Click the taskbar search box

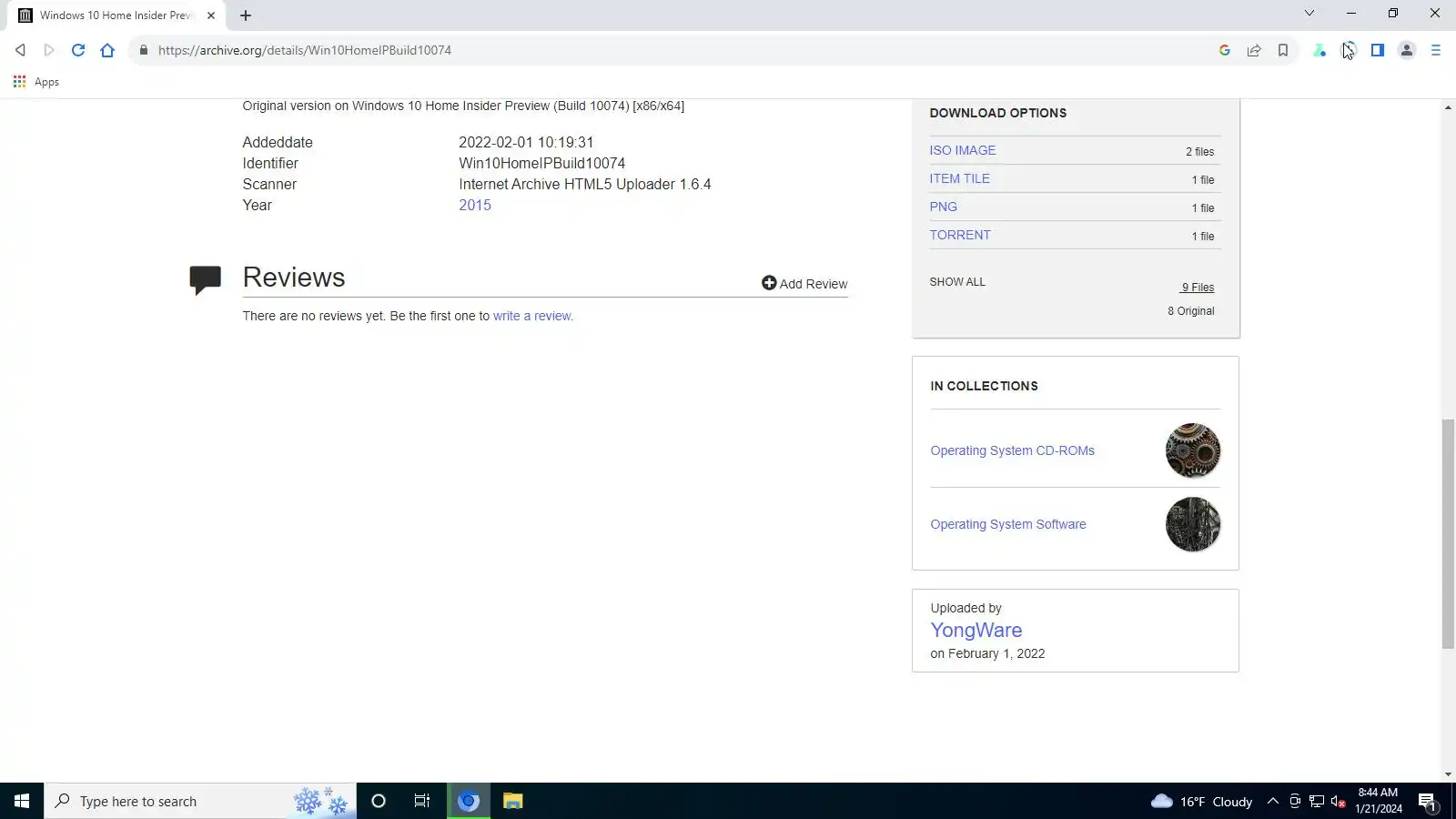200,801
